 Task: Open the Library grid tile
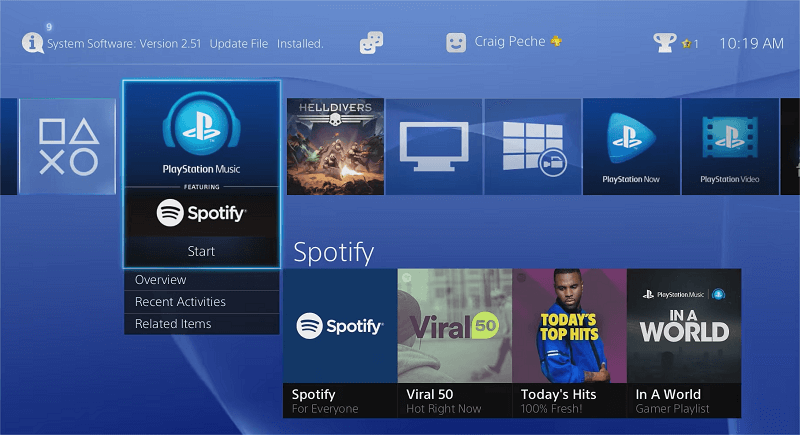(x=533, y=147)
